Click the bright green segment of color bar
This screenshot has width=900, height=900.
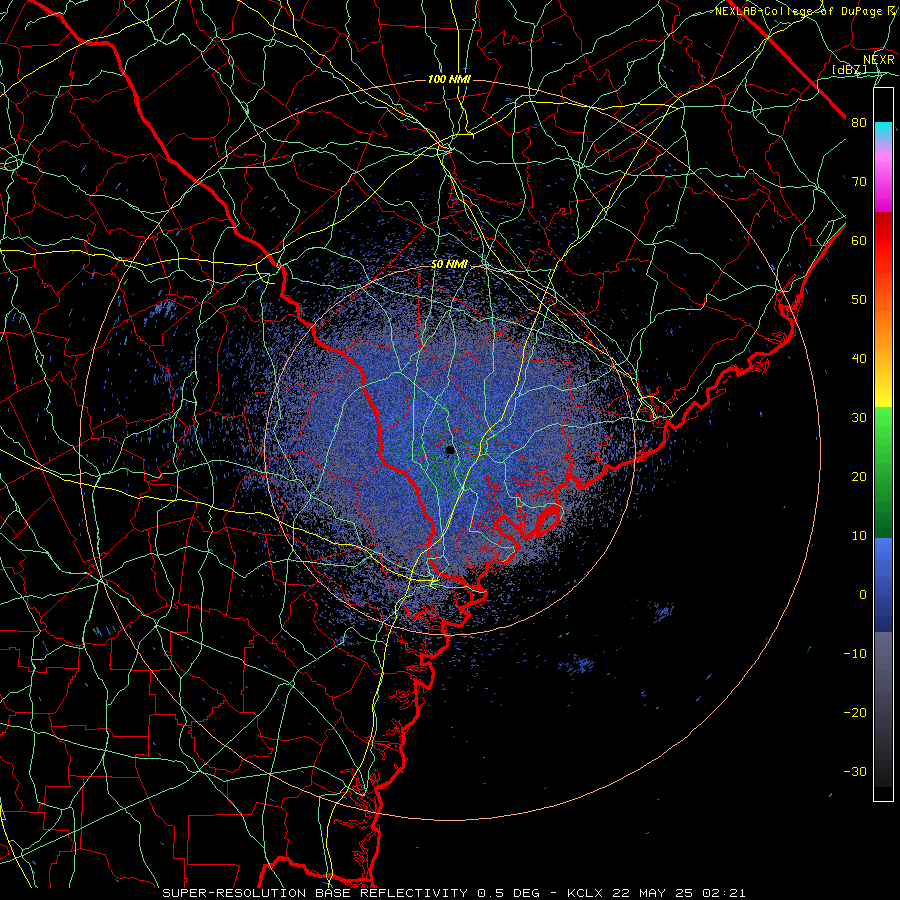pos(883,426)
